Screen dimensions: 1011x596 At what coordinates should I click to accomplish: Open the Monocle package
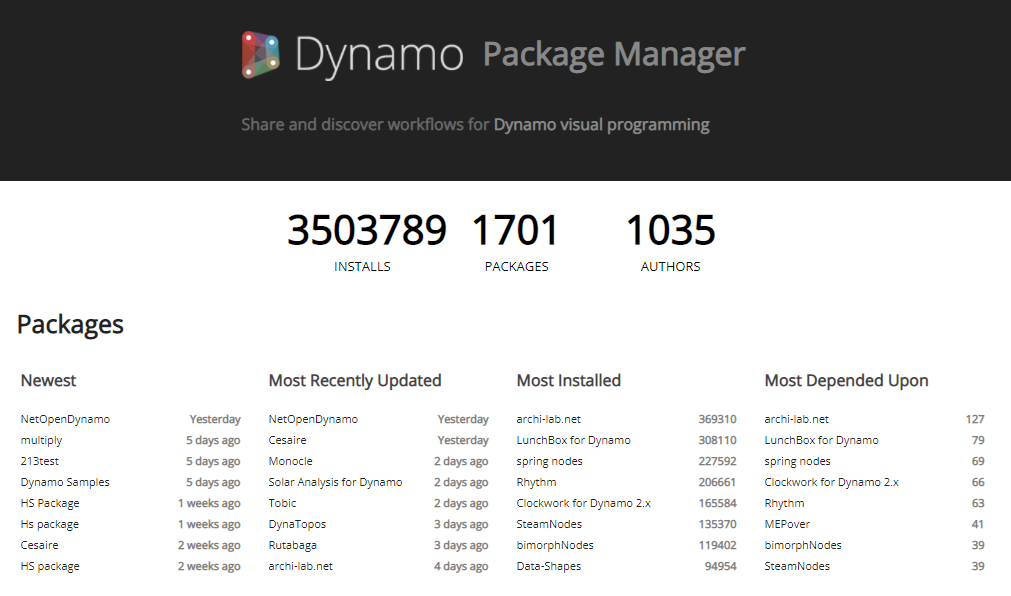[290, 461]
